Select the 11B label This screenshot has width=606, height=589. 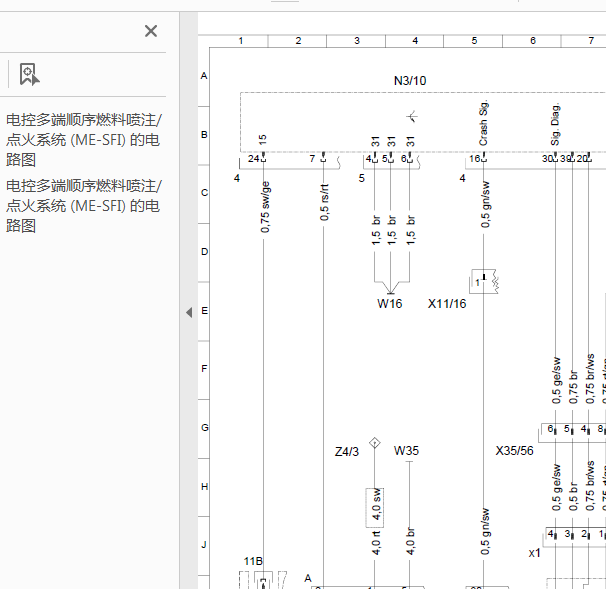pos(253,561)
